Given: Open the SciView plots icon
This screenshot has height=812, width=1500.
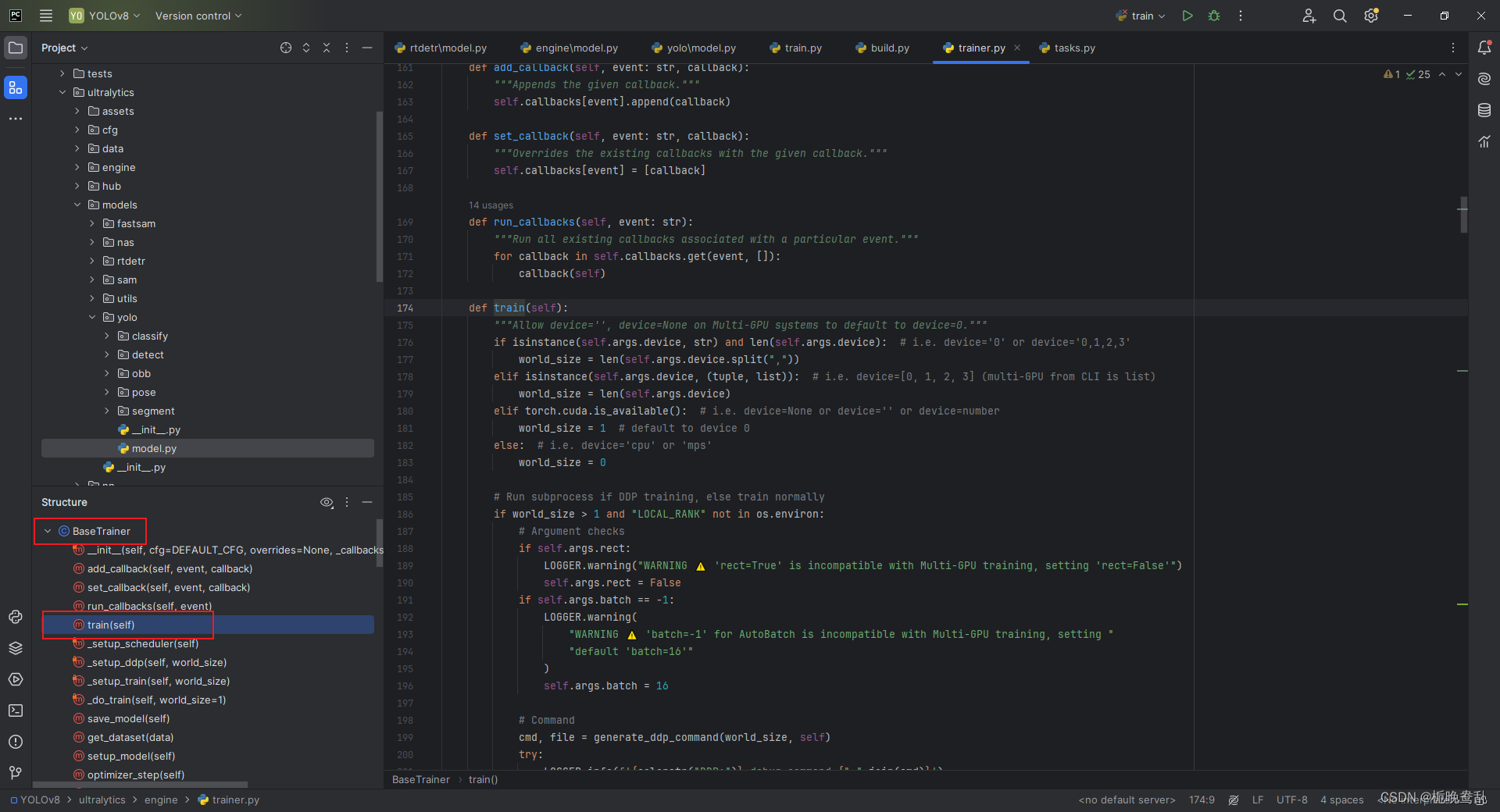Looking at the screenshot, I should click(1484, 141).
